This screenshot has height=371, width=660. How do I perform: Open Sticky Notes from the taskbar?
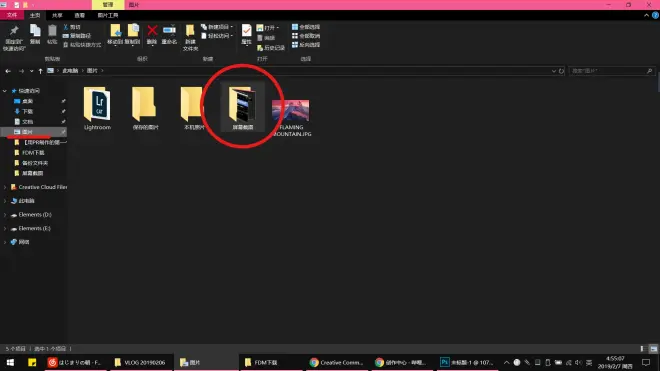tap(32, 362)
